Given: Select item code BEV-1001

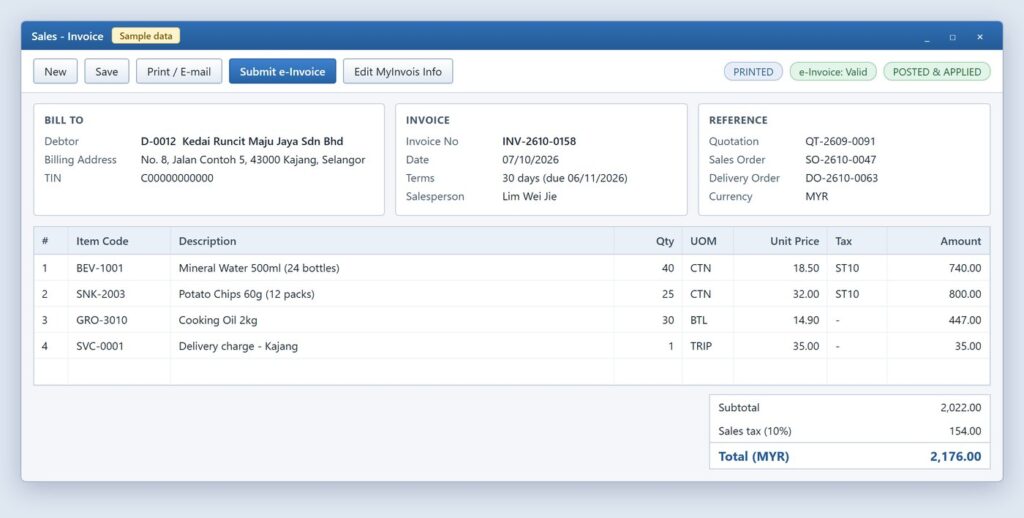Looking at the screenshot, I should [99, 268].
